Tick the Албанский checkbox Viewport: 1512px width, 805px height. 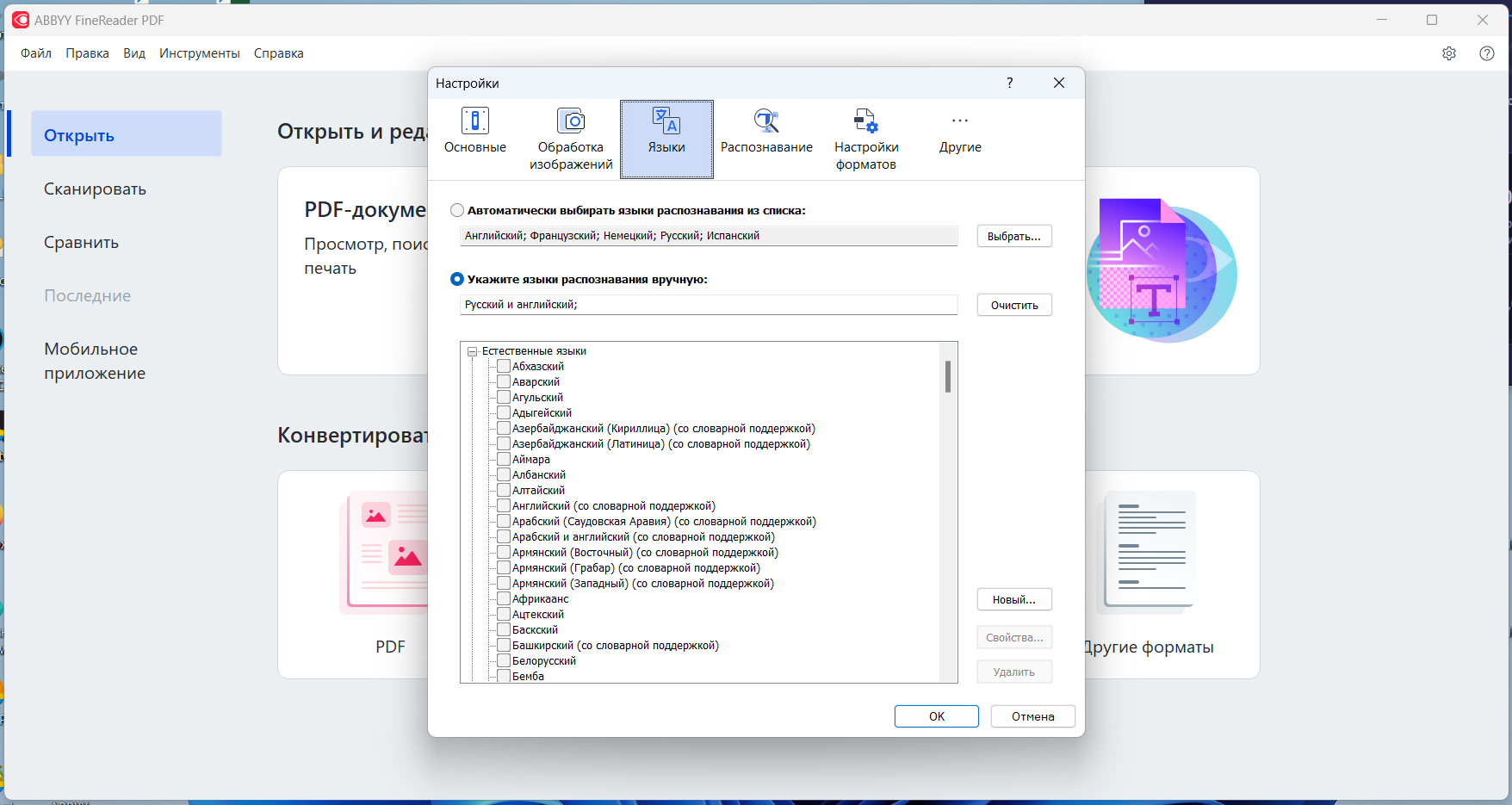(504, 475)
